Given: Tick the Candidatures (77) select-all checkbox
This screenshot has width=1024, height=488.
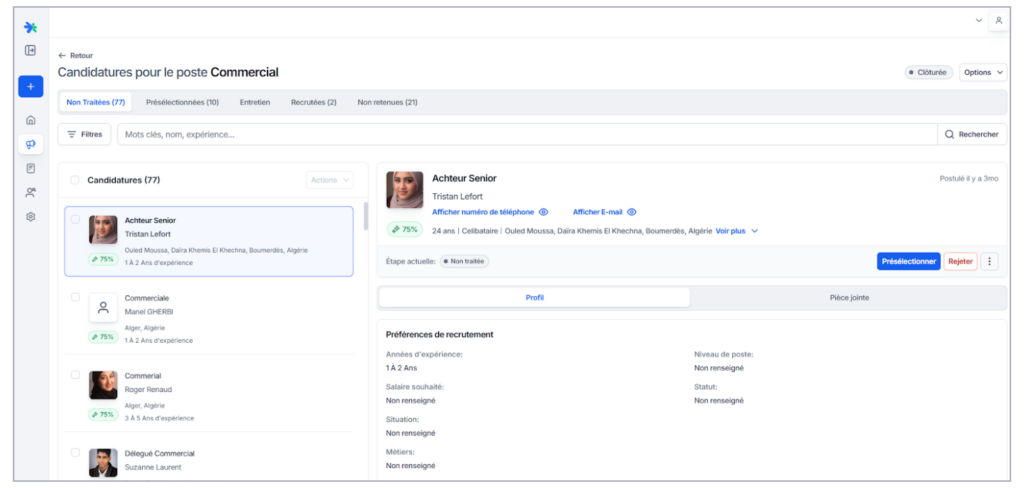Looking at the screenshot, I should [75, 180].
